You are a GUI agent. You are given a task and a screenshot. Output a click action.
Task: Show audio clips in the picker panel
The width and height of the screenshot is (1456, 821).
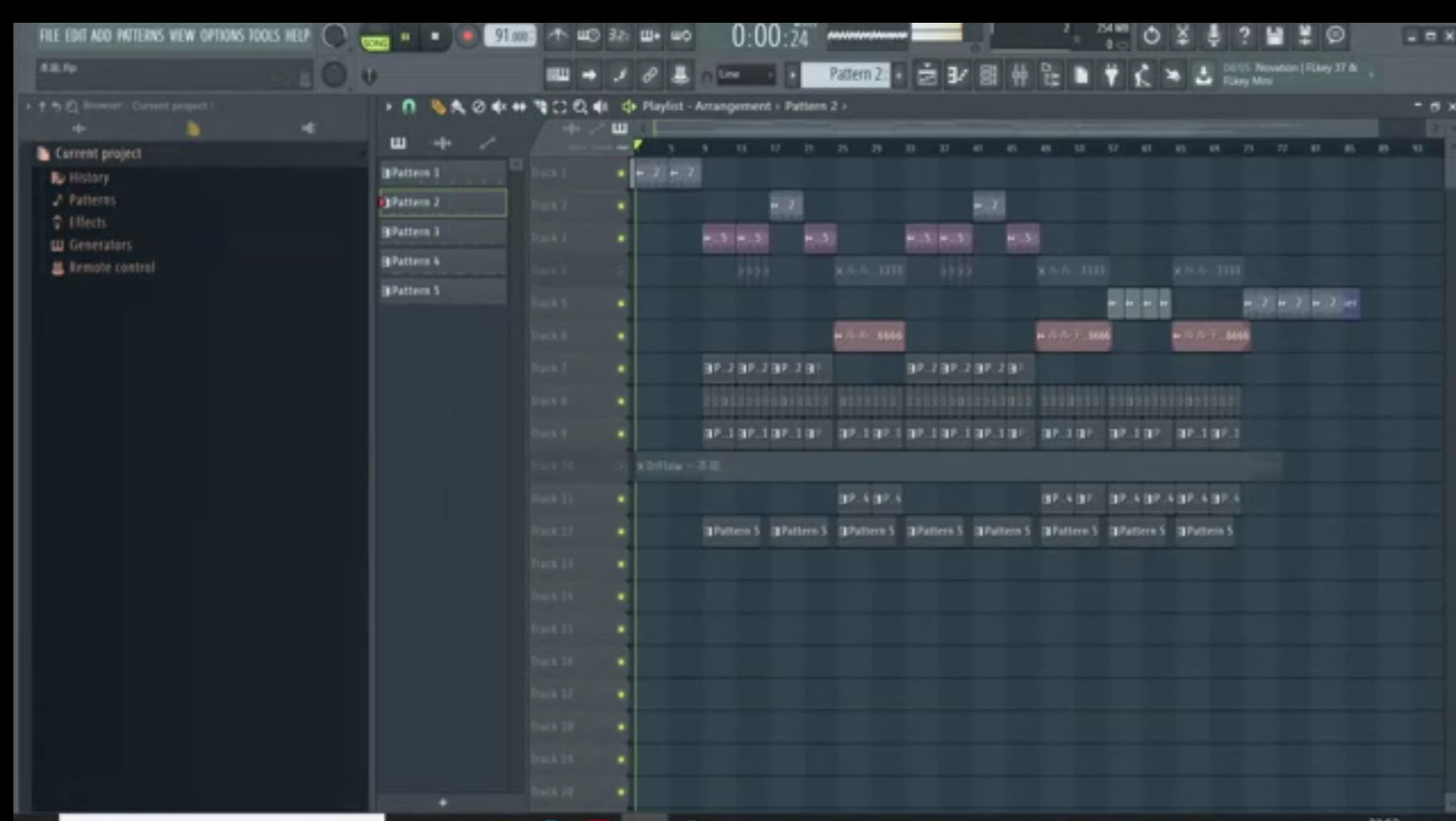[x=442, y=143]
